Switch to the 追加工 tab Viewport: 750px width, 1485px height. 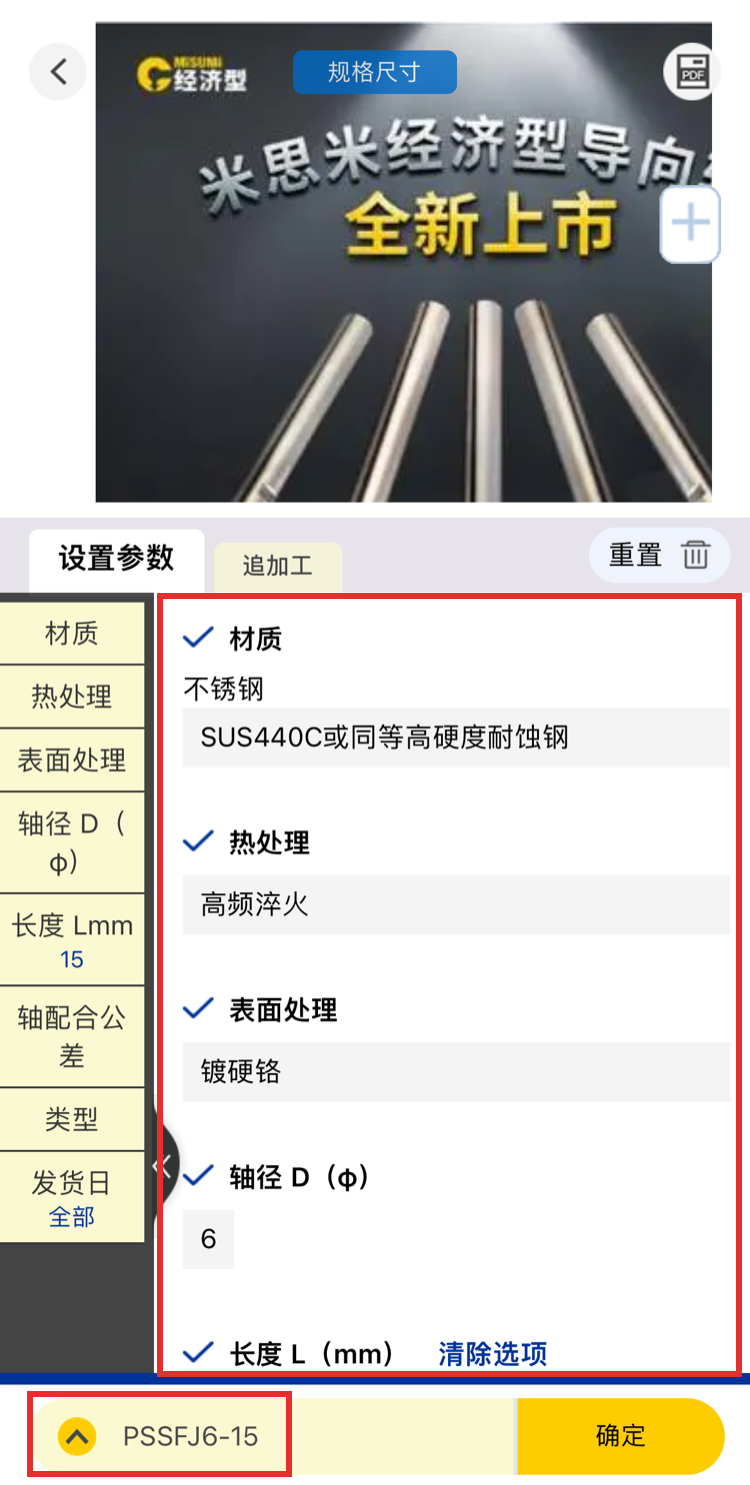click(x=278, y=566)
